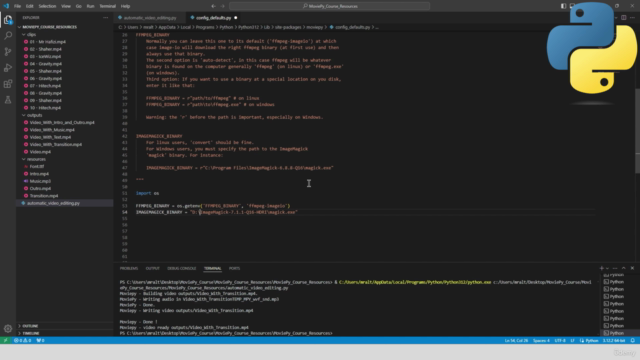Open the Explorer view in activity bar

click(x=8, y=20)
